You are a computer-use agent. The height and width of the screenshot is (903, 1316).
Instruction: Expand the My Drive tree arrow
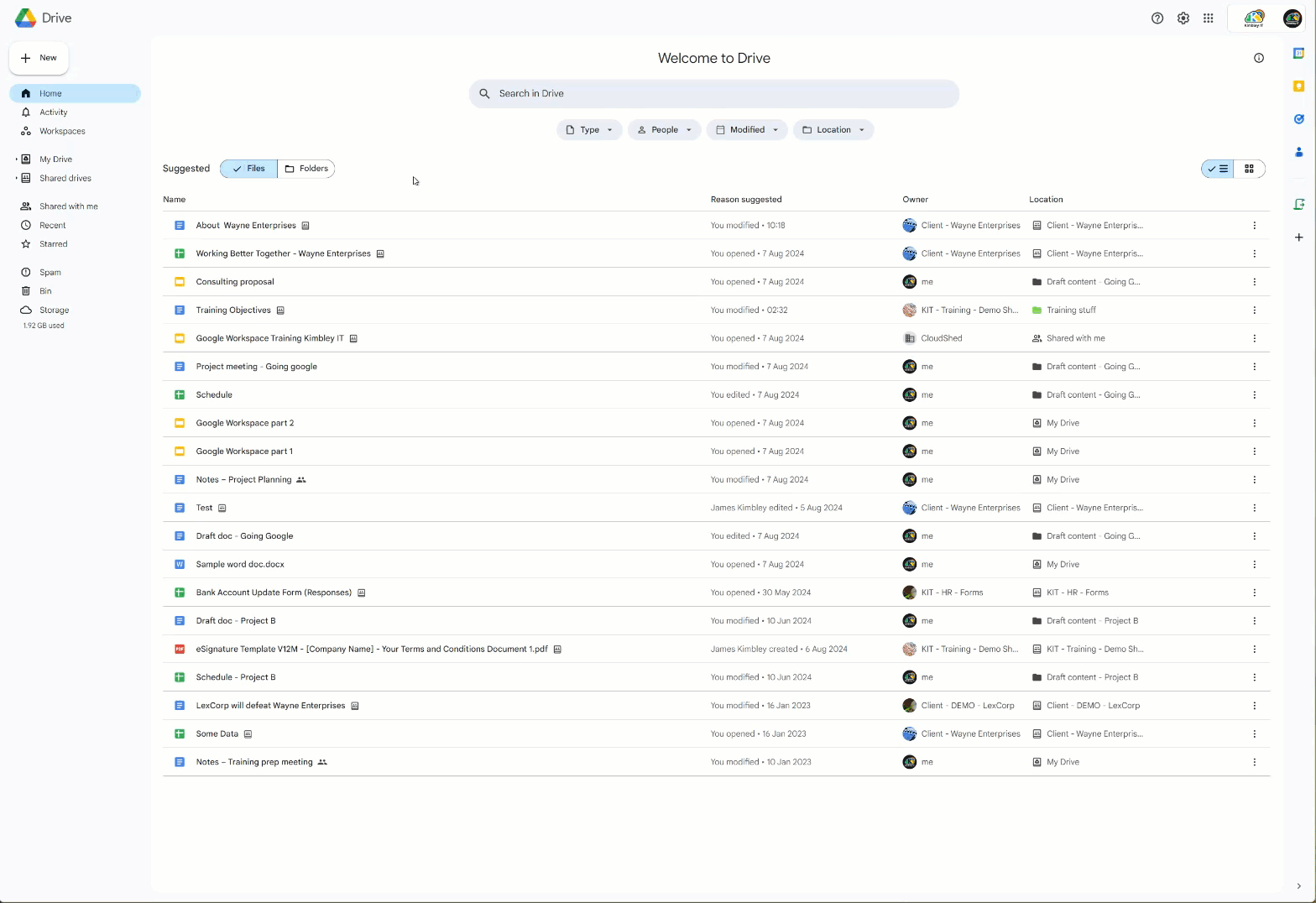(17, 159)
